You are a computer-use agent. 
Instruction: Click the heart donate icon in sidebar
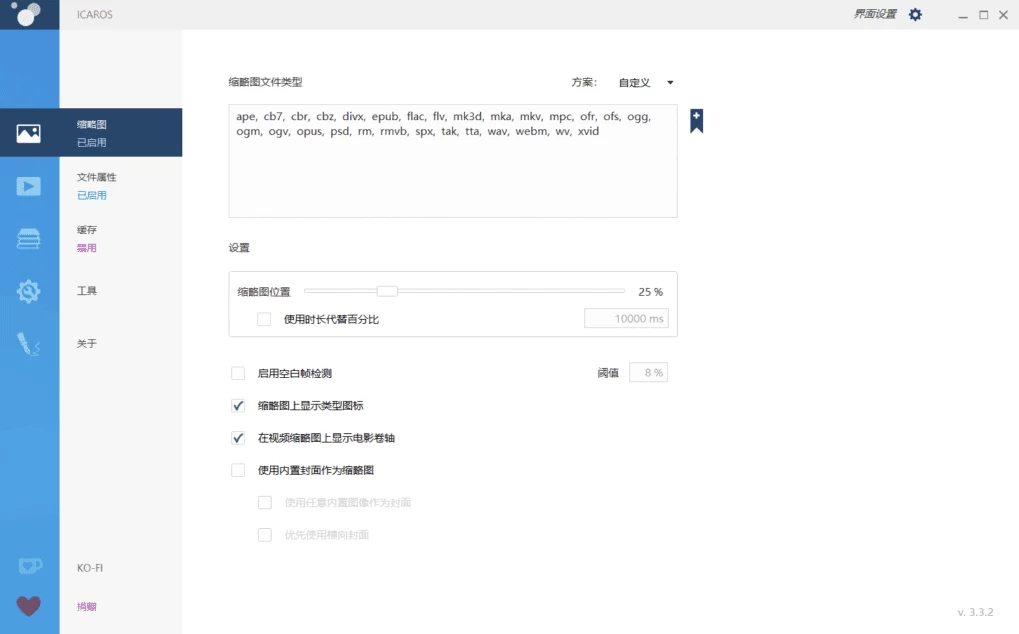[x=29, y=605]
